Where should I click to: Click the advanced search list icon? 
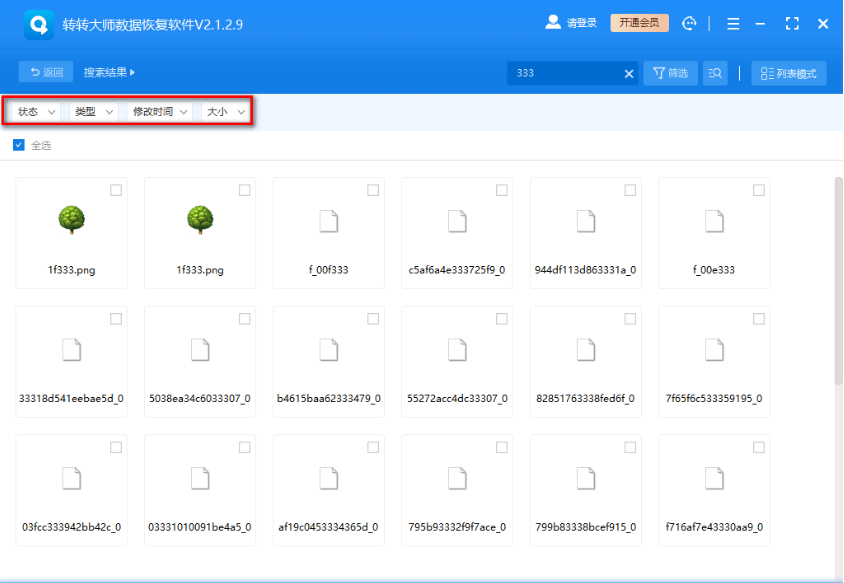[714, 73]
